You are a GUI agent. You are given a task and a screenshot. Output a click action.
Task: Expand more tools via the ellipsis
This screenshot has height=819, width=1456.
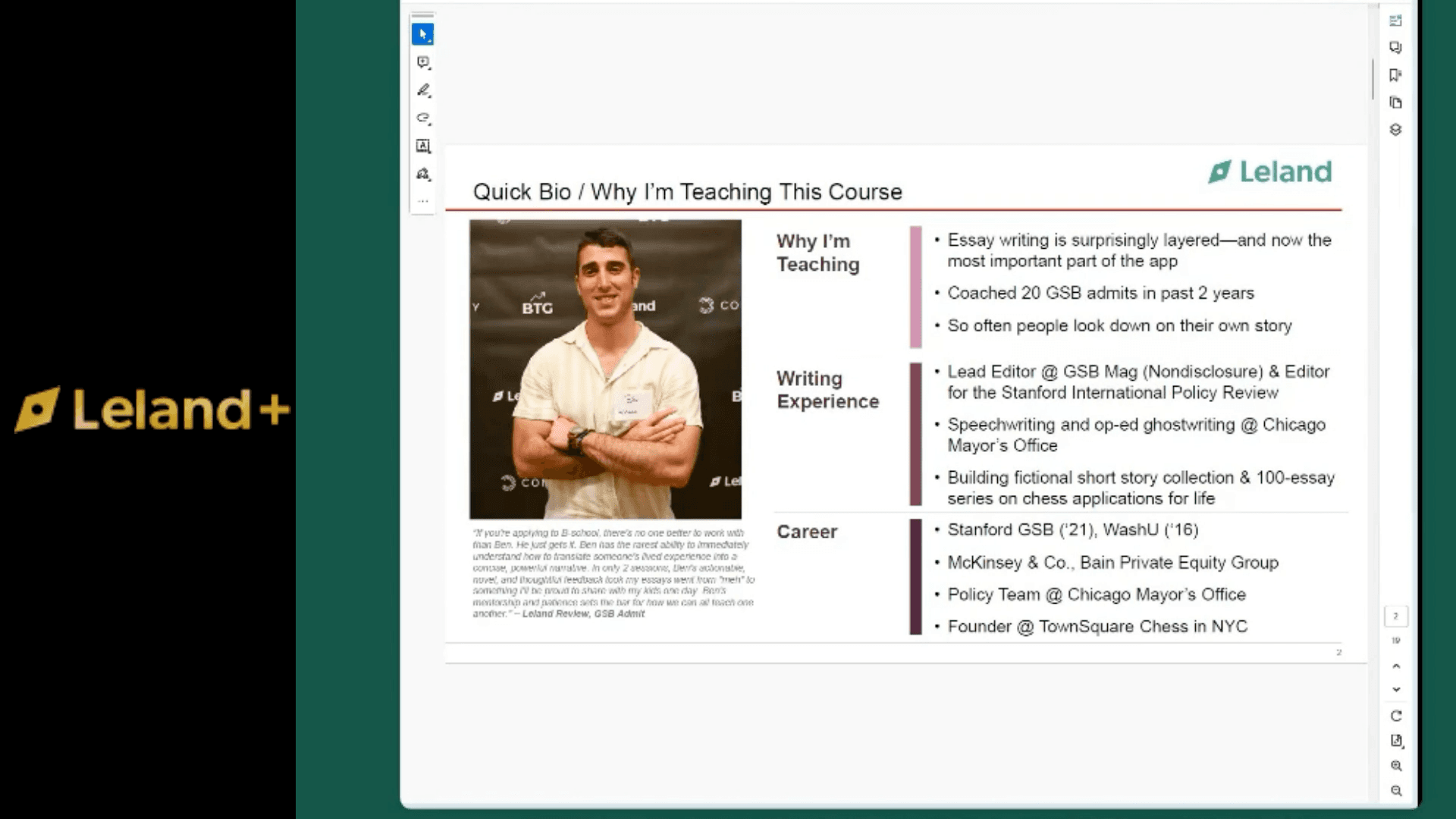click(423, 201)
